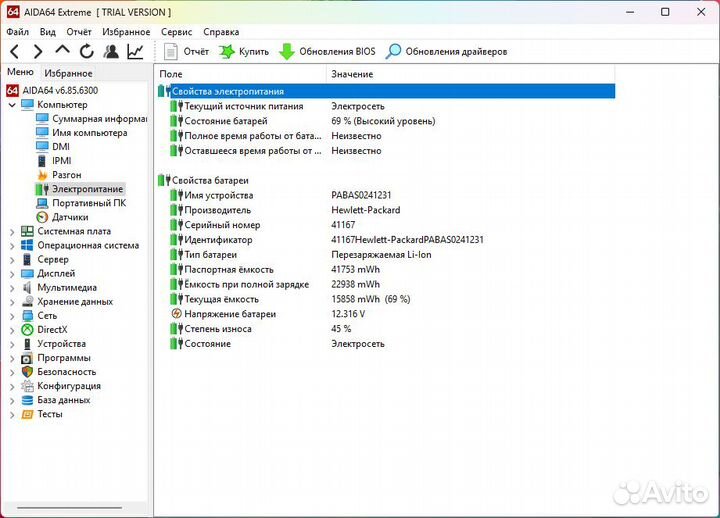
Task: Expand the Безопасность tree node
Action: point(12,372)
